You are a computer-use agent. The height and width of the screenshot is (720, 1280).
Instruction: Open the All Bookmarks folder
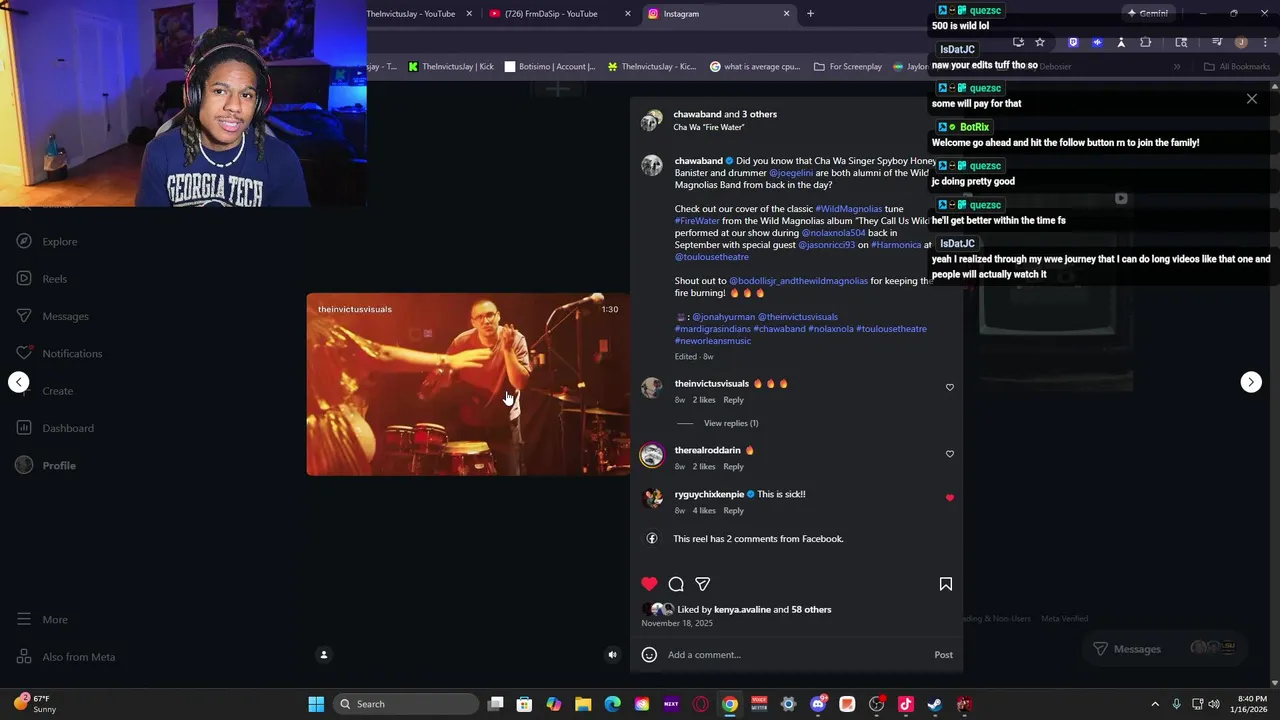point(1237,67)
